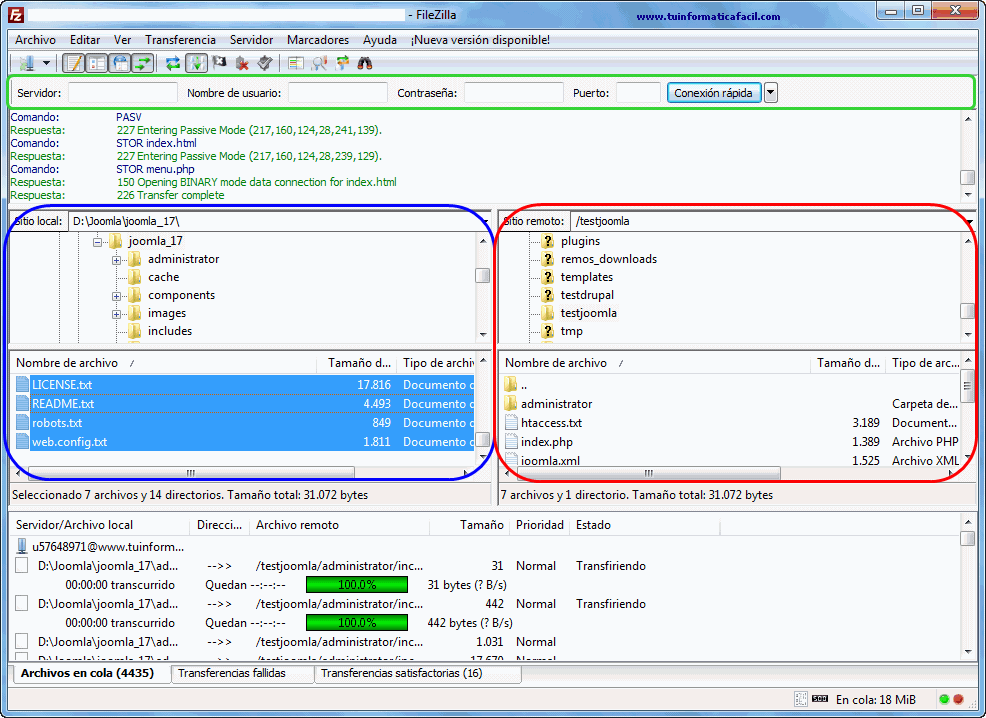The image size is (986, 718).
Task: Open the Site Manager dropdown arrow
Action: [x=47, y=63]
